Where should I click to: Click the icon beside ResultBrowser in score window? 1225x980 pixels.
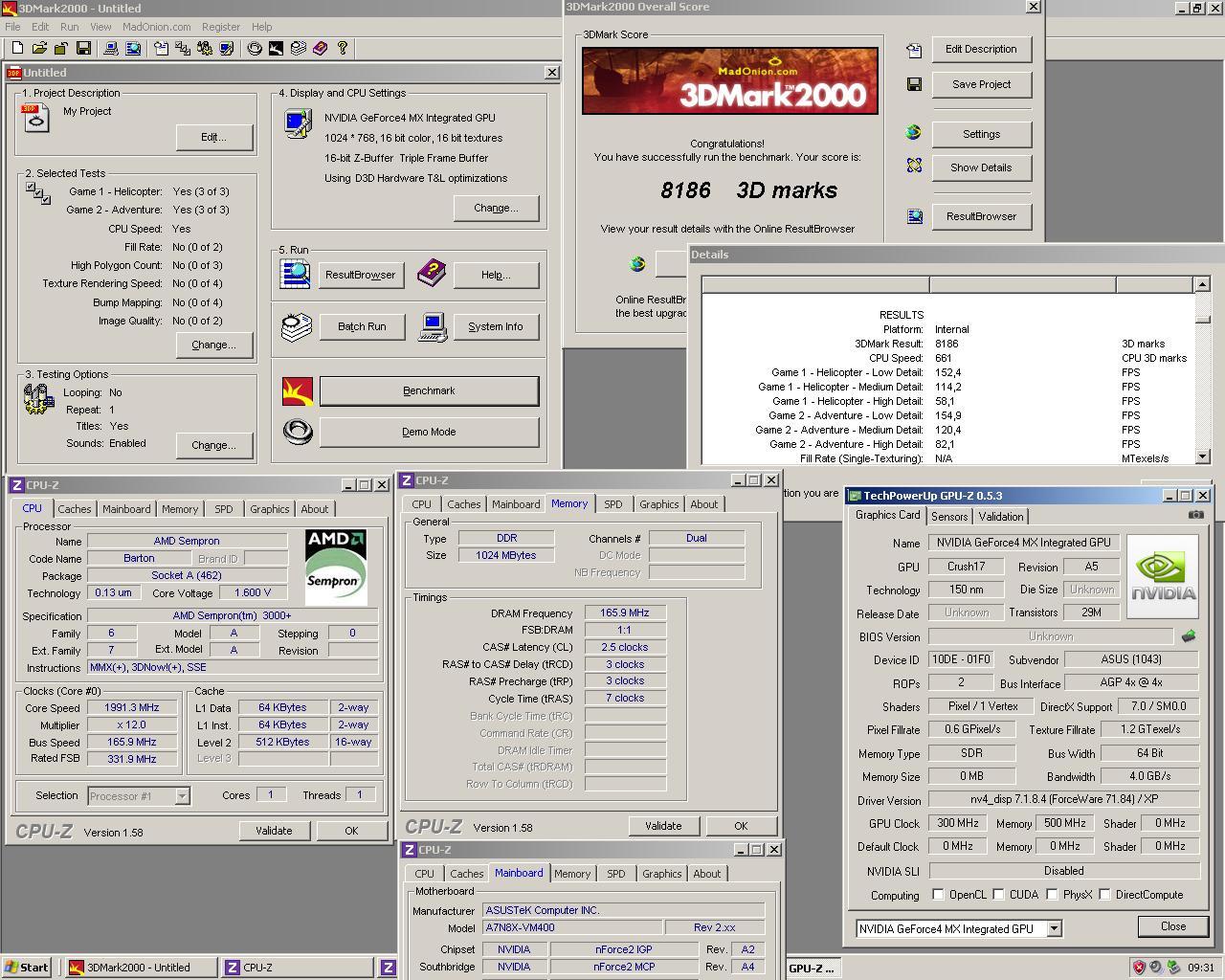[x=914, y=216]
